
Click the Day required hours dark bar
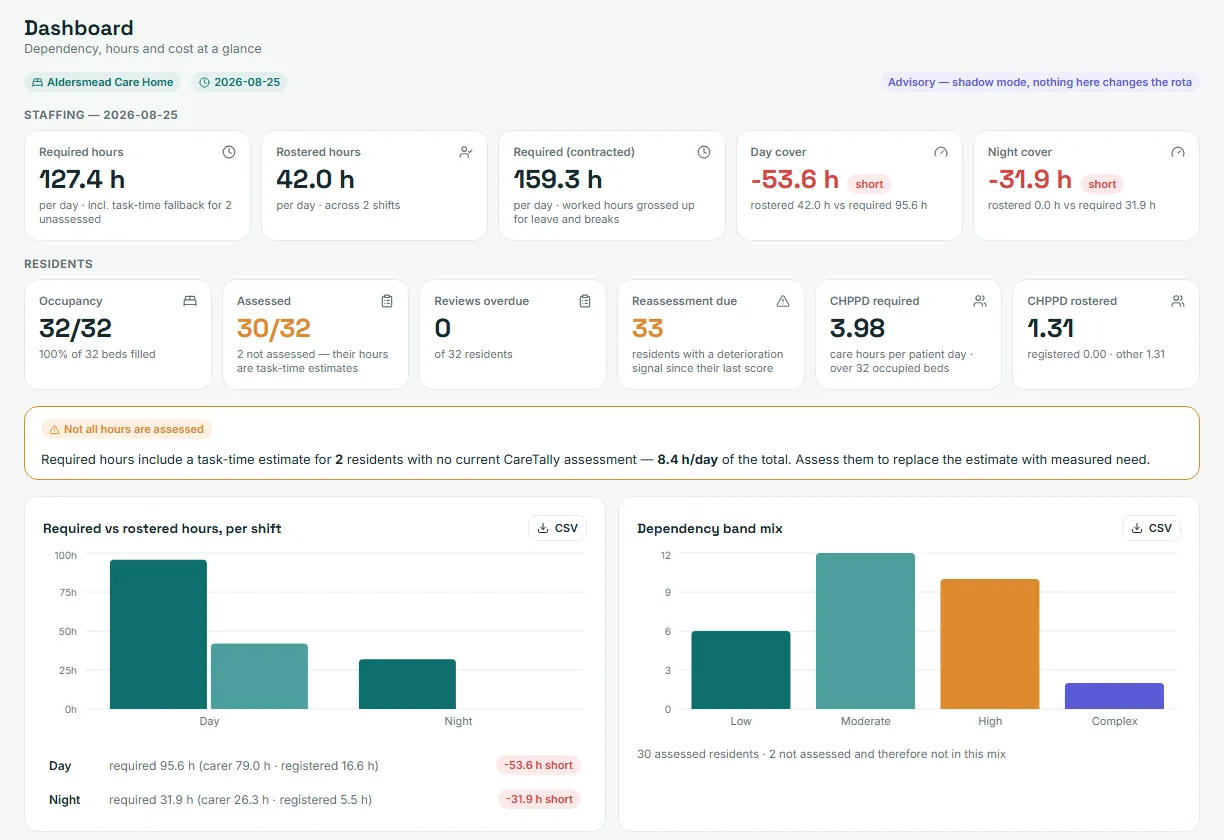coord(158,634)
